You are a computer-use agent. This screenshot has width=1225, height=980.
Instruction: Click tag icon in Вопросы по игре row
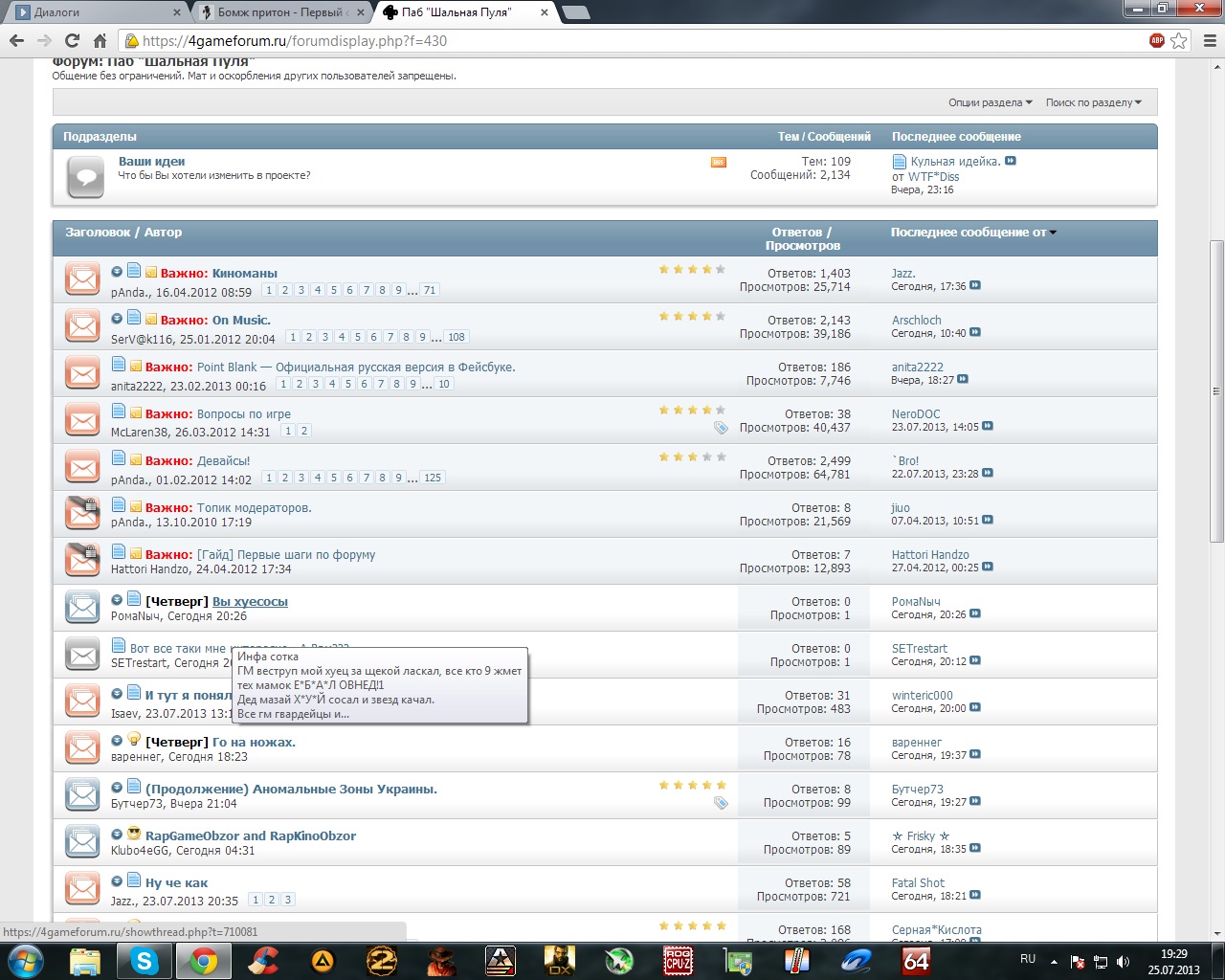(721, 428)
